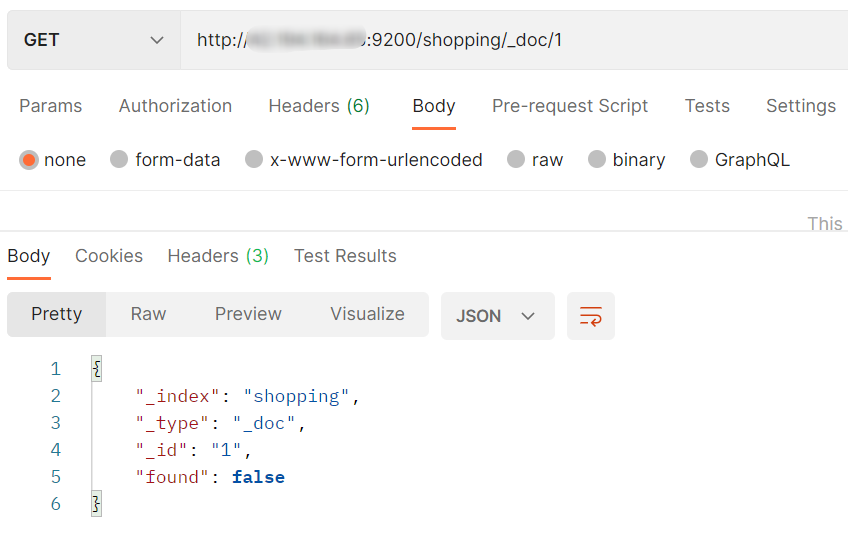Select the none body type radio
Screen dimensions: 848x553
click(29, 160)
